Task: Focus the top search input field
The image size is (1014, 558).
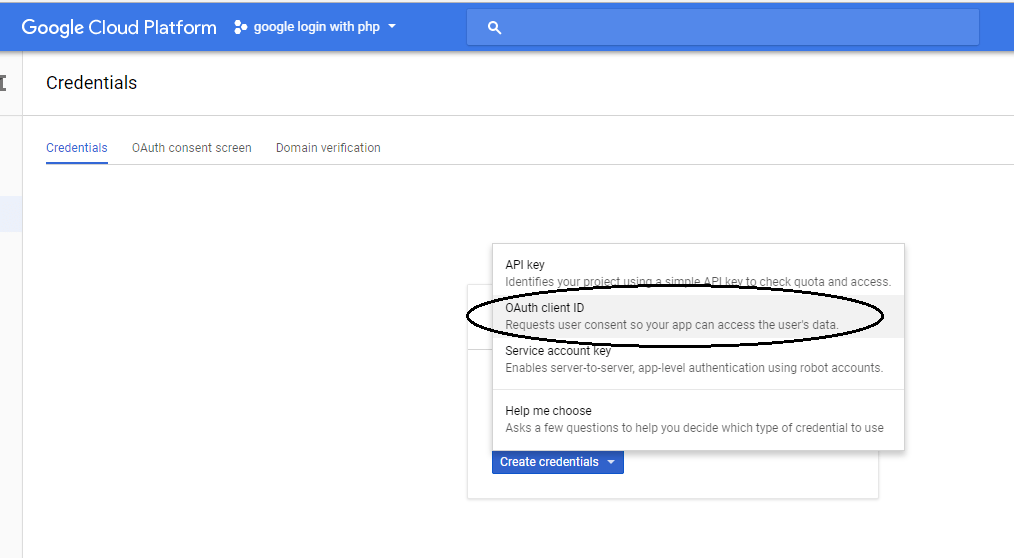Action: click(722, 27)
